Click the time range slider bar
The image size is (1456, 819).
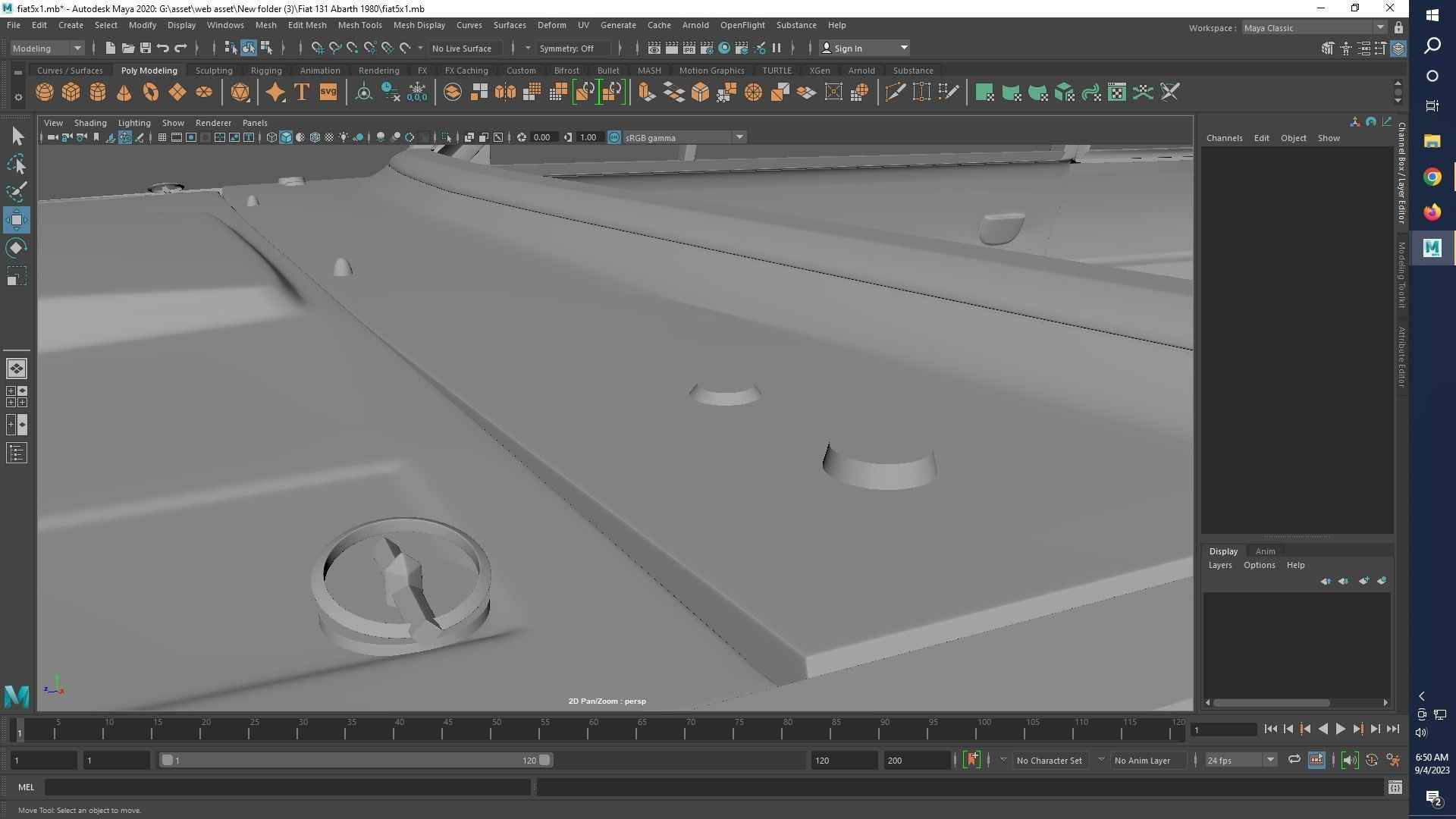point(355,760)
